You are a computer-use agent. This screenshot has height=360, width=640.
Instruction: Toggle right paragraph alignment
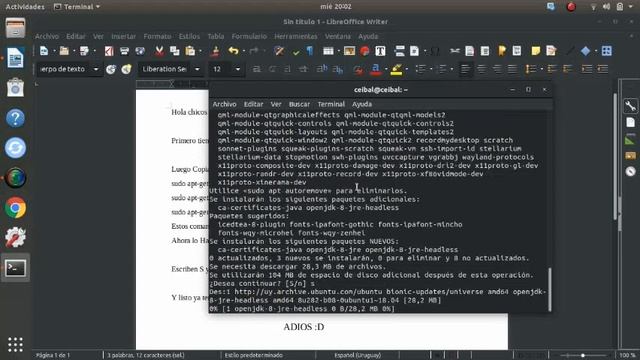pos(497,69)
